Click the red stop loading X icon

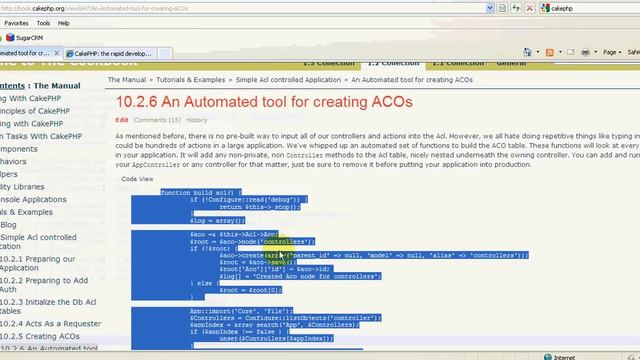coord(530,8)
